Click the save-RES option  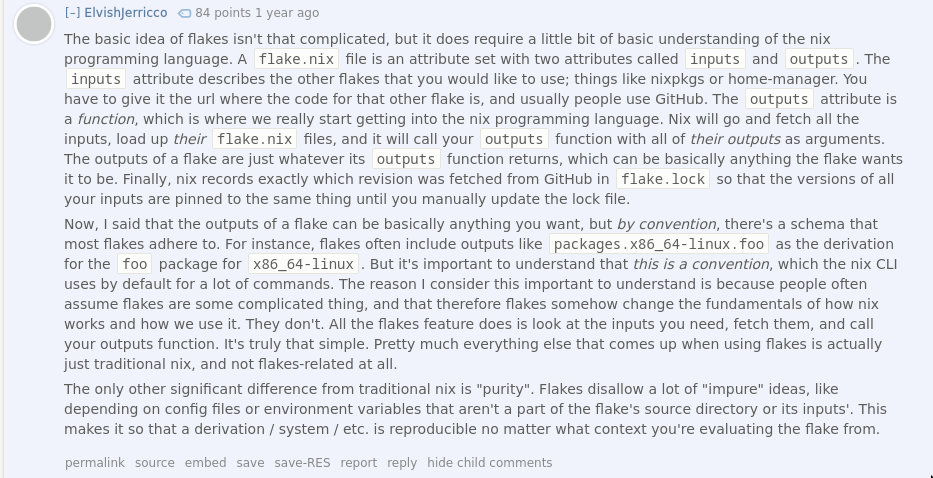tap(302, 463)
